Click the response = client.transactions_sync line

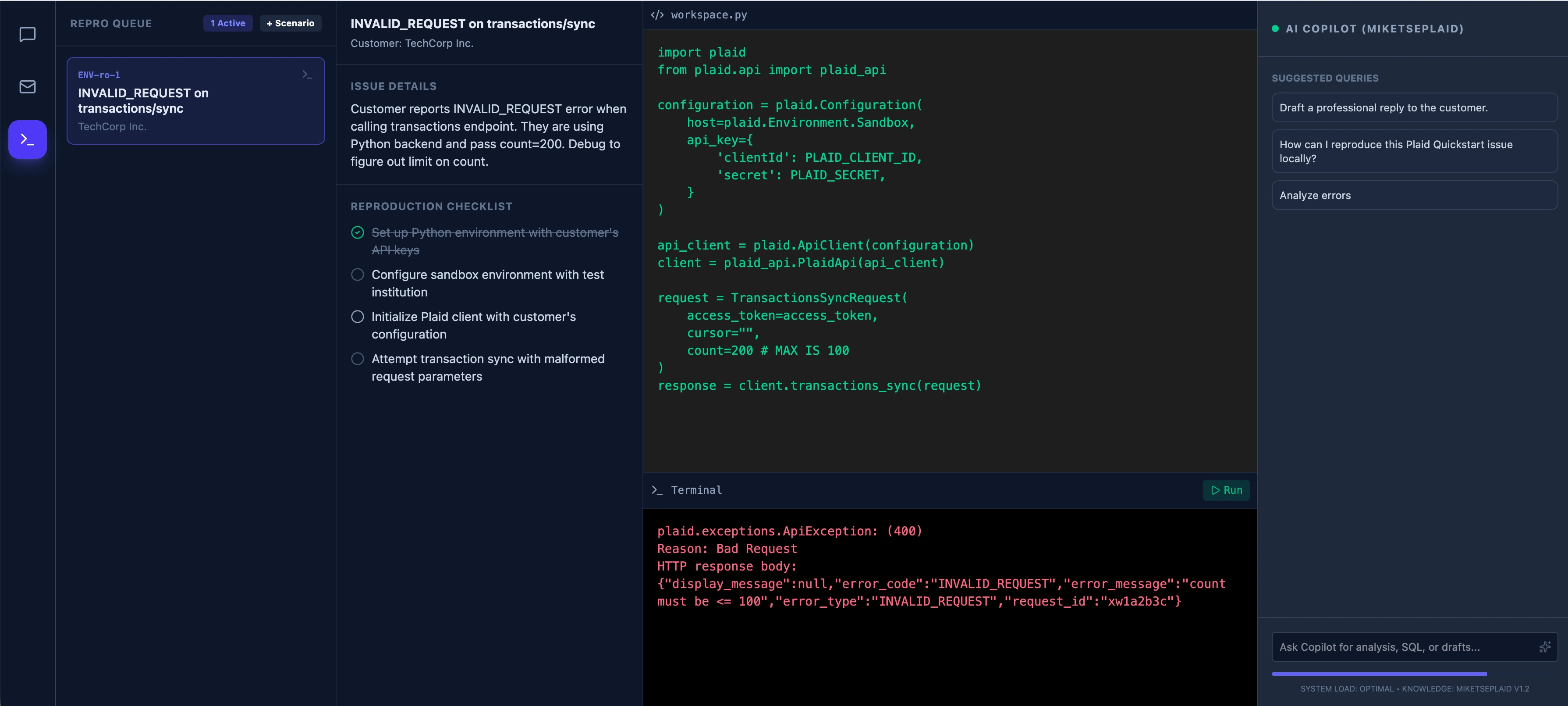click(819, 385)
